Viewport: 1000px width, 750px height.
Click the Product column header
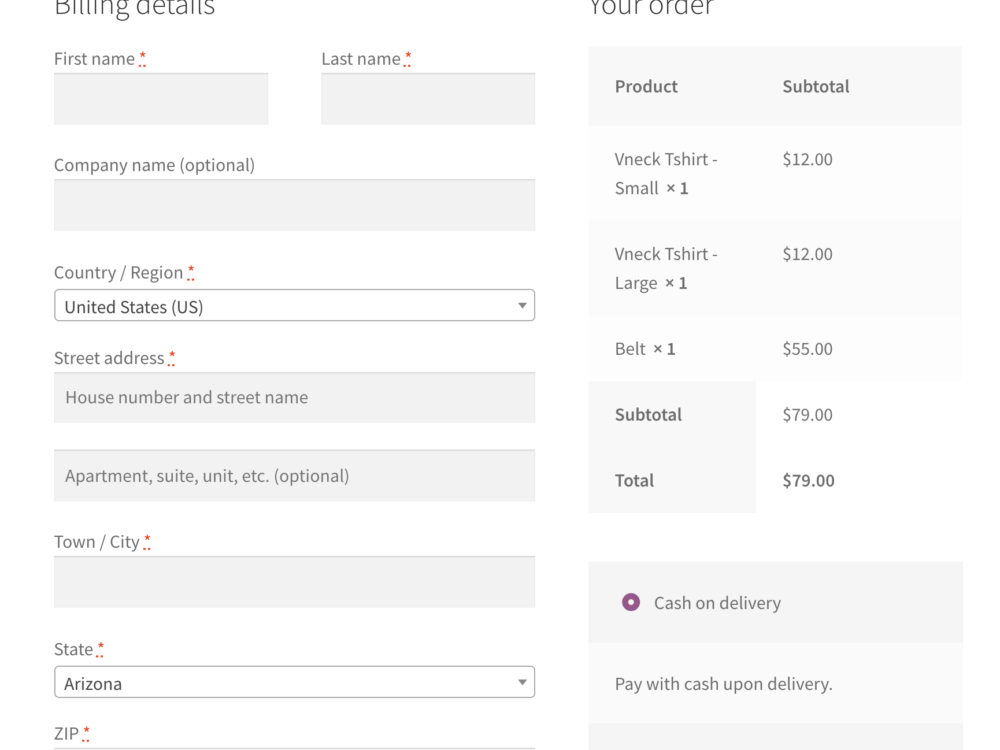[x=645, y=86]
